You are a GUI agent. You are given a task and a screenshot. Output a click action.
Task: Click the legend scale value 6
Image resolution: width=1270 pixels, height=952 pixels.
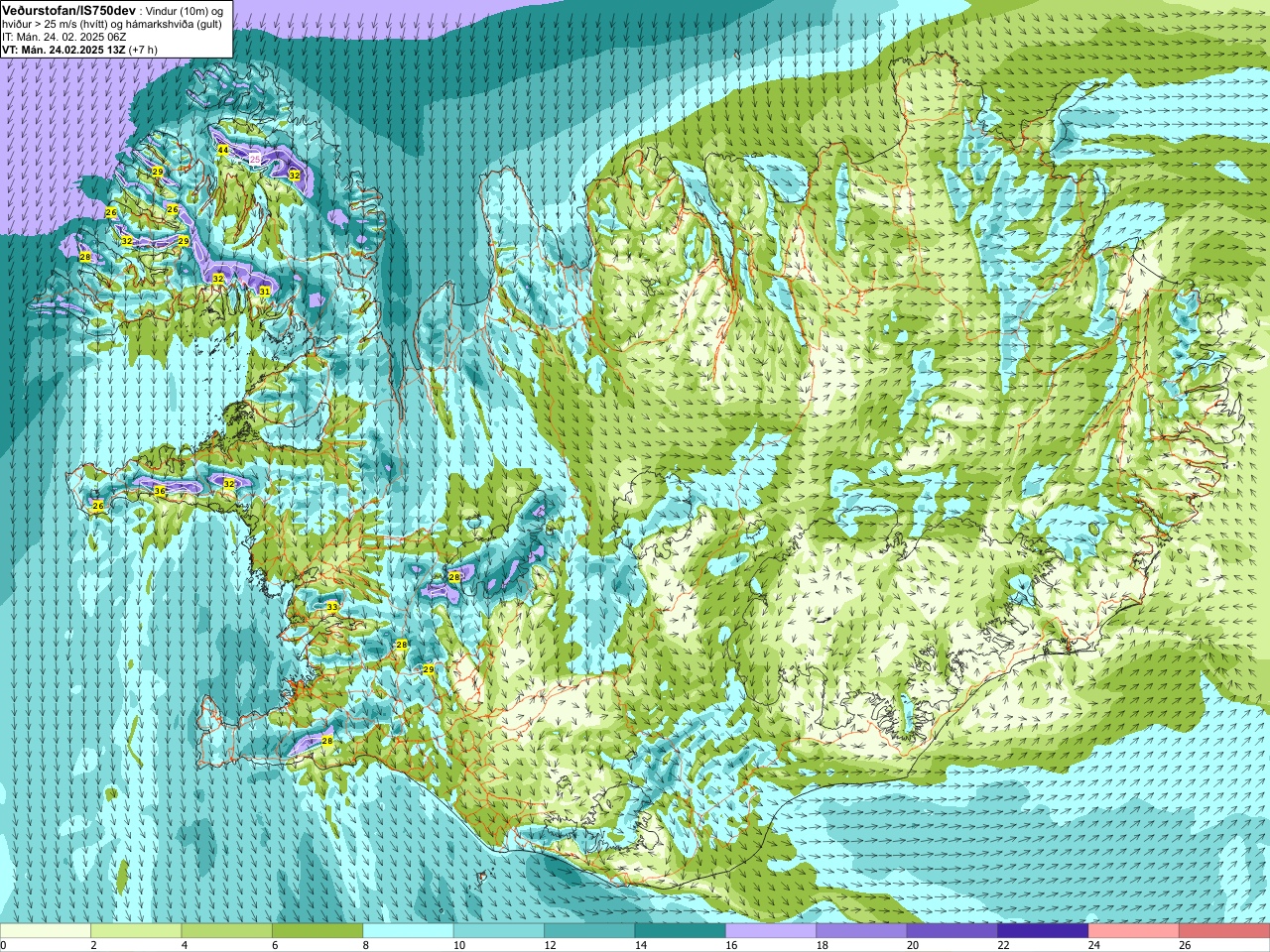click(275, 946)
